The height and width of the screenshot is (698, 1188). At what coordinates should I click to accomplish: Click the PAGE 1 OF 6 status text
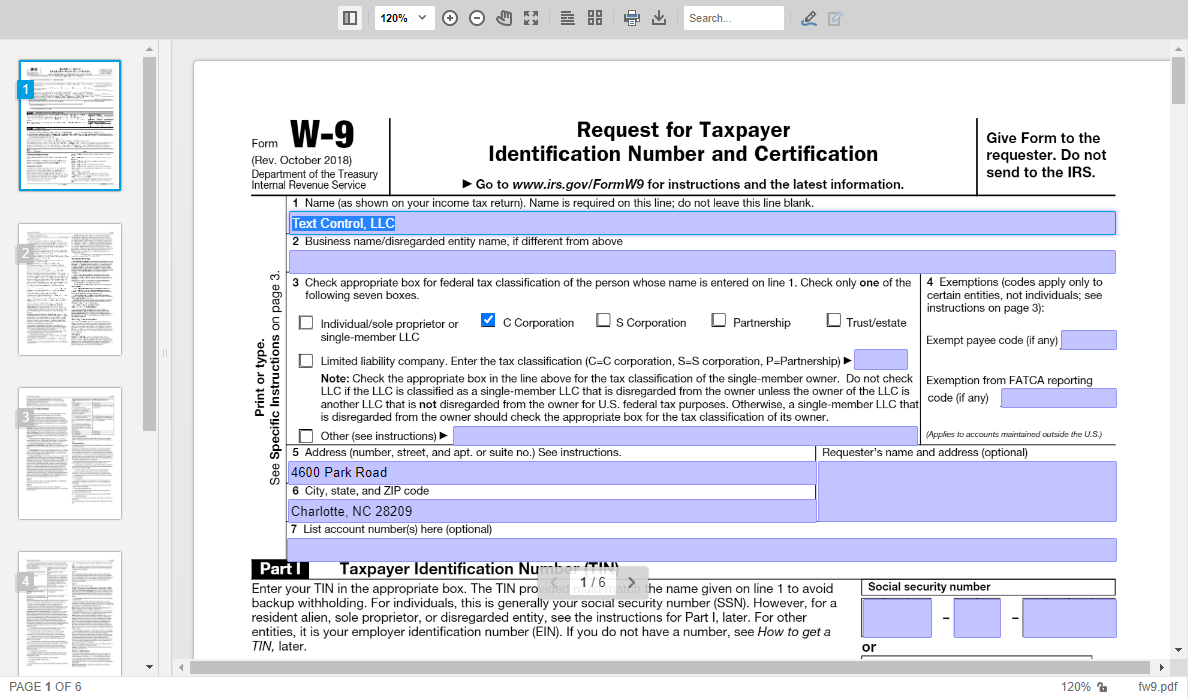click(x=45, y=687)
